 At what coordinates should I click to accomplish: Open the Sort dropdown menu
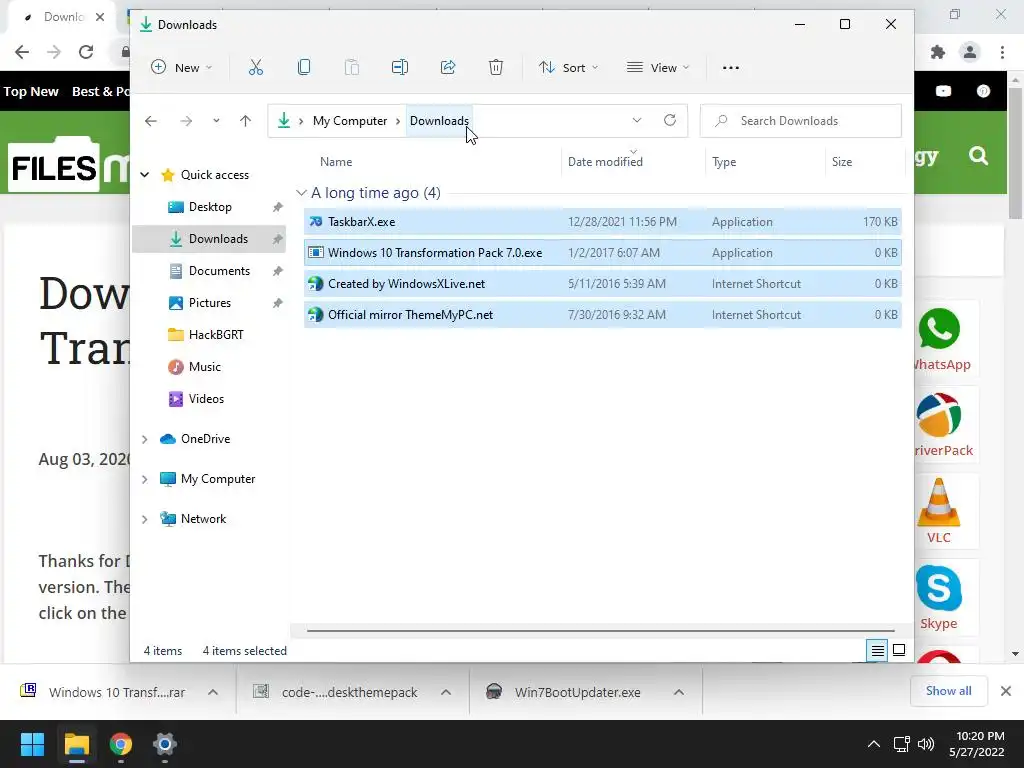coord(568,67)
